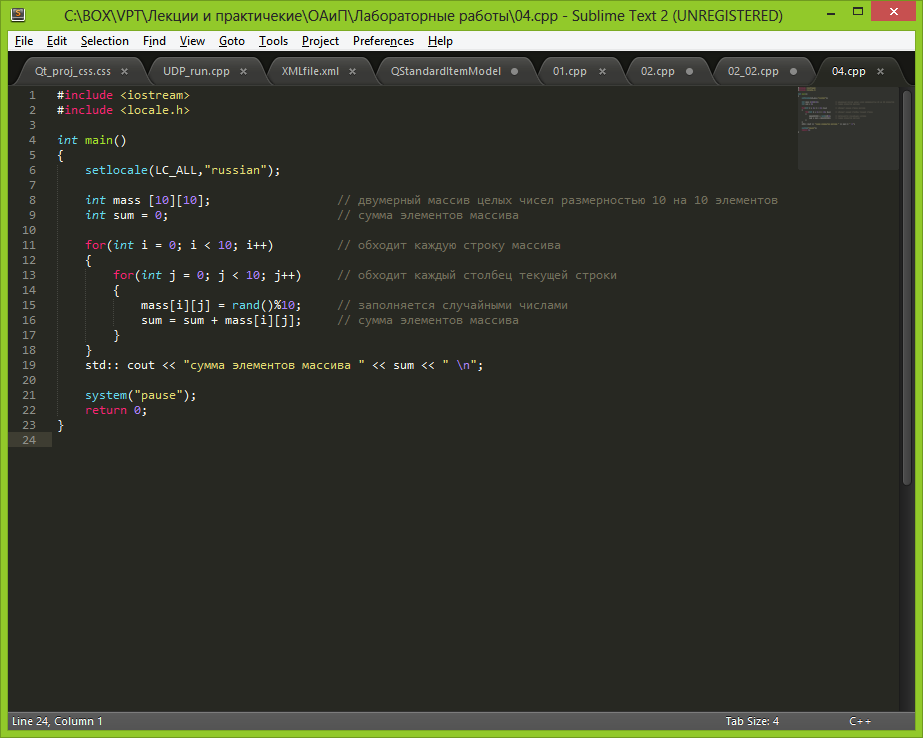Click the int main() line
The width and height of the screenshot is (923, 738).
tap(92, 140)
